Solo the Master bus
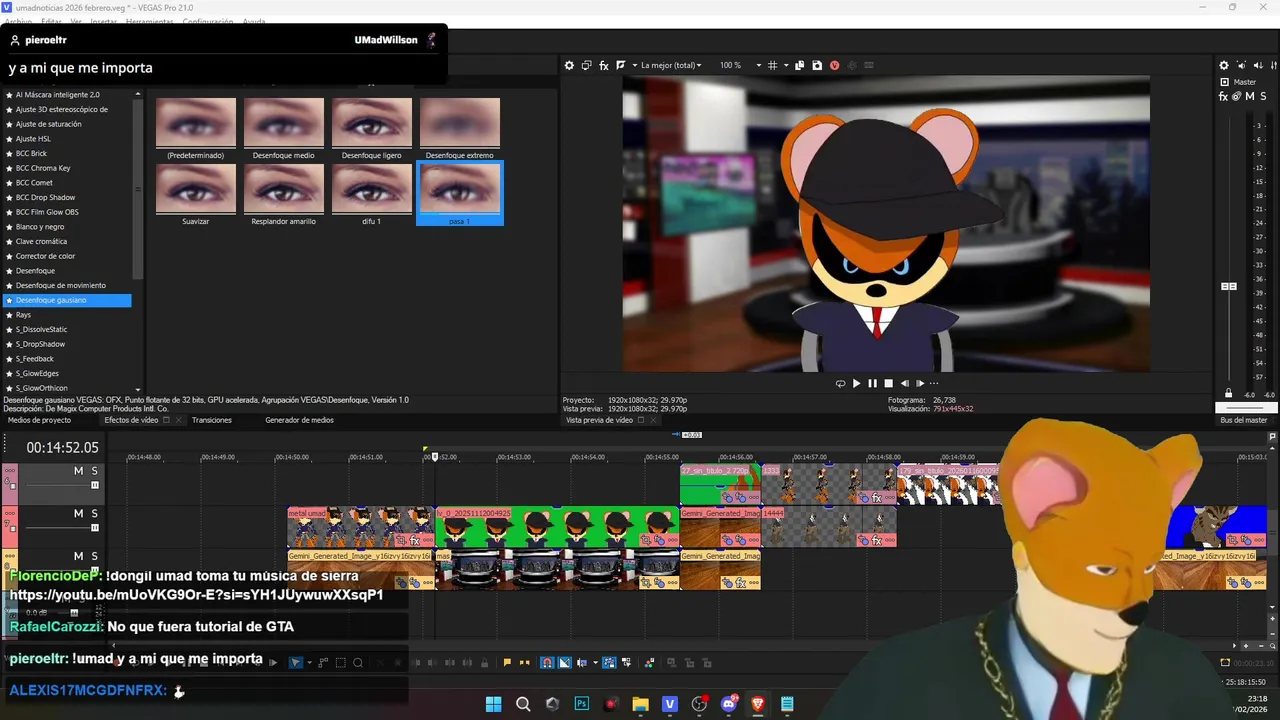Screen dimensions: 1280x720 (1264, 96)
